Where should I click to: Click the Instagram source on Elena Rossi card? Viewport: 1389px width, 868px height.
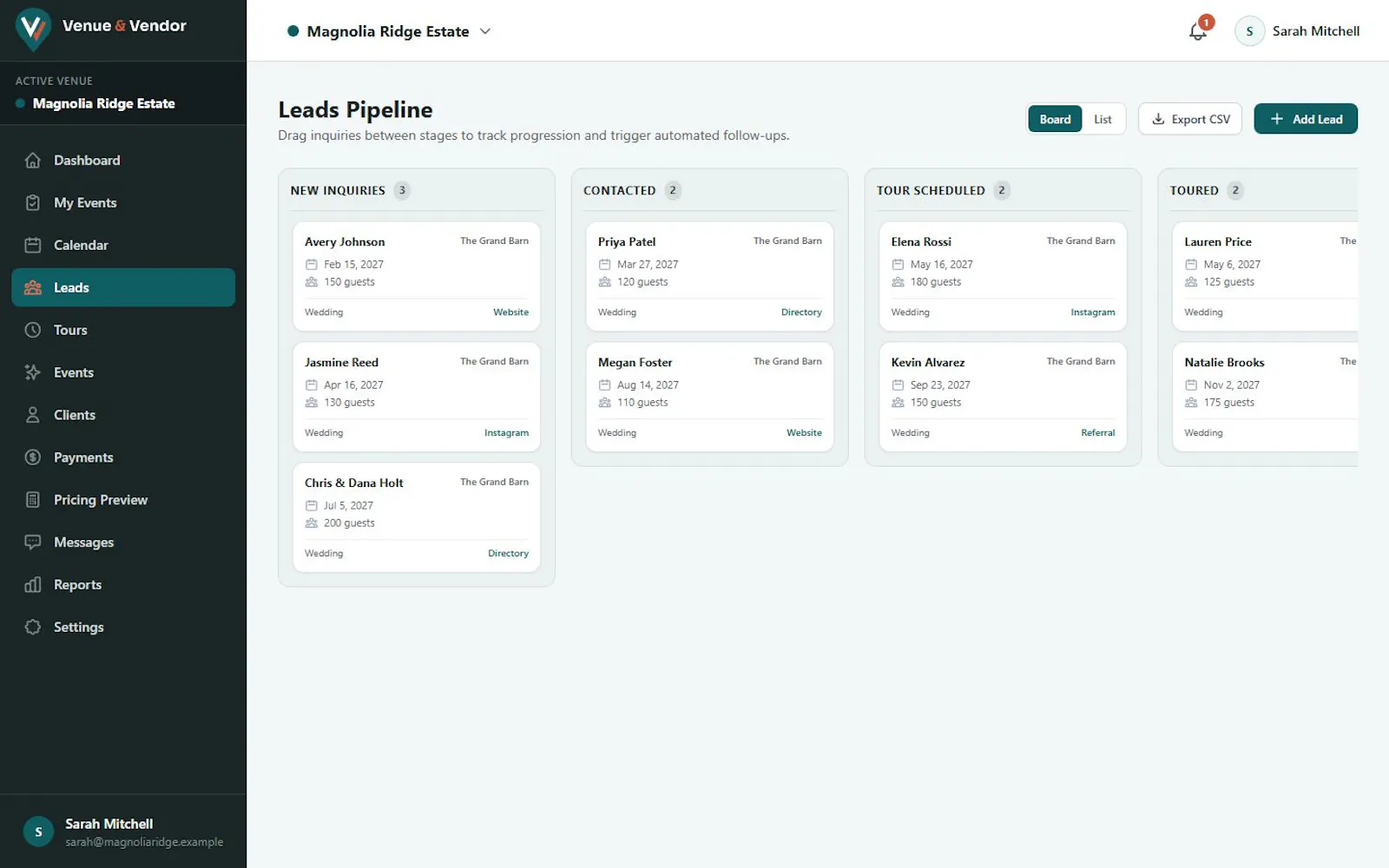tap(1093, 312)
